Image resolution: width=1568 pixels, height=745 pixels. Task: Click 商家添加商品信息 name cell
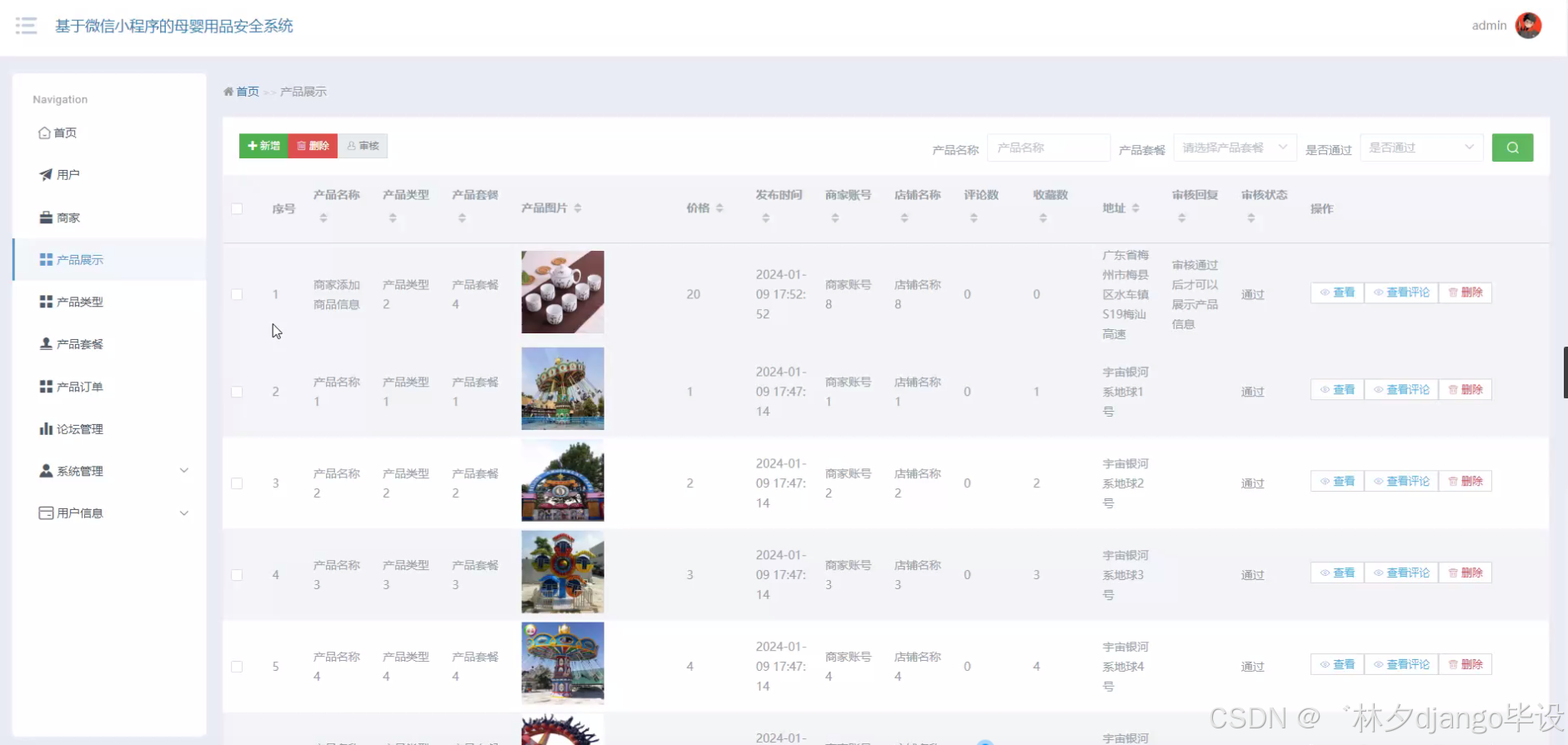337,294
